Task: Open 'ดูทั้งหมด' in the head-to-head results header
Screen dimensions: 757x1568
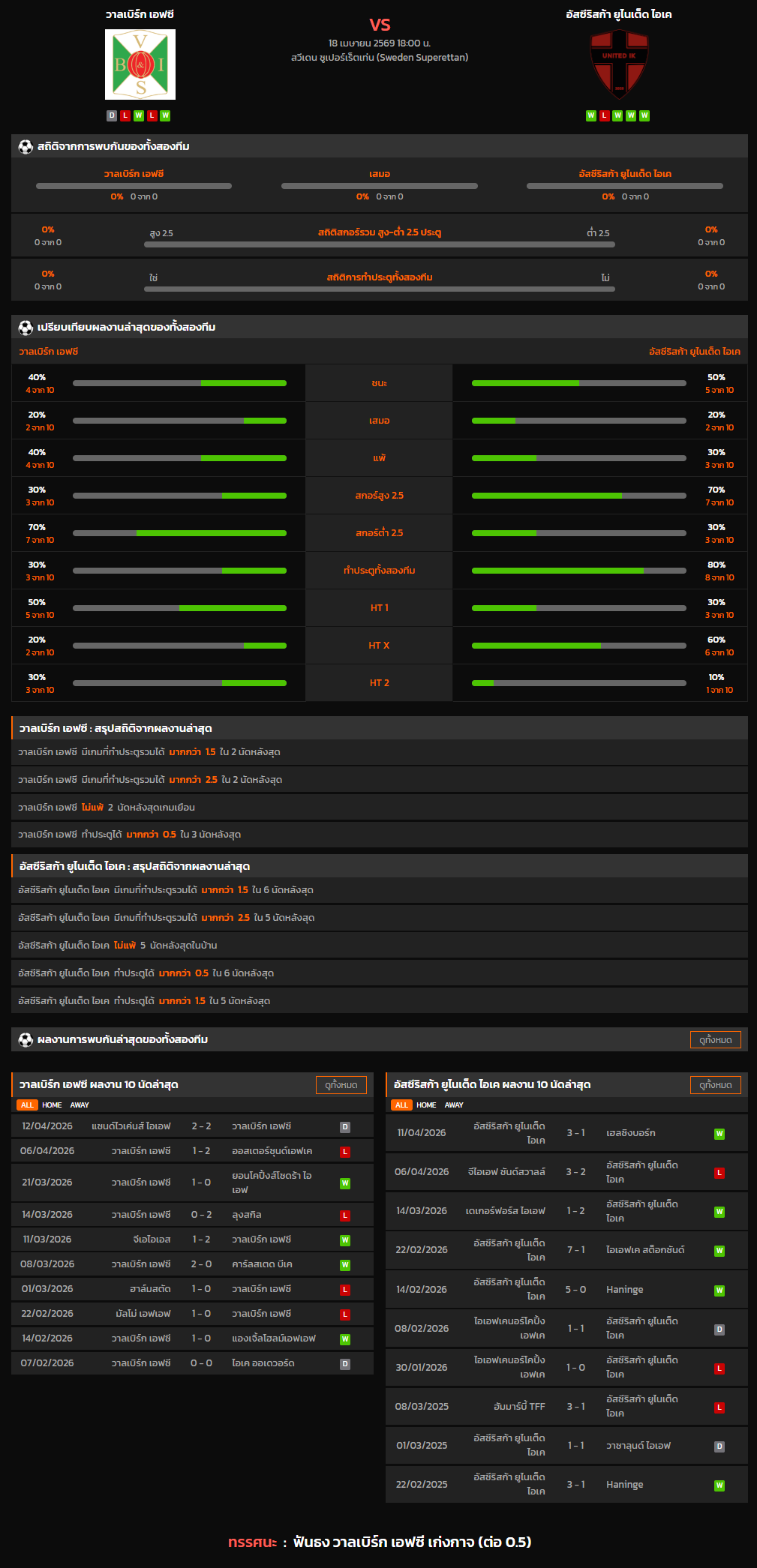Action: click(715, 1039)
